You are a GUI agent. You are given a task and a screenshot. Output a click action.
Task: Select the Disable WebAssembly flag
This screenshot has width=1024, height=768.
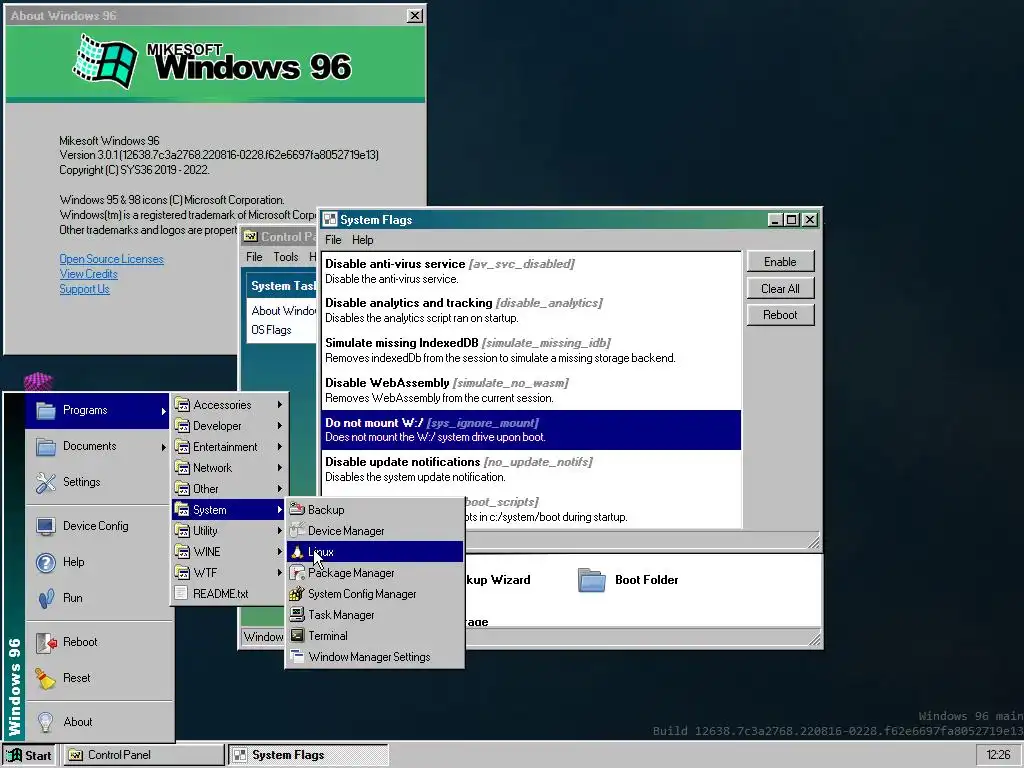(x=532, y=390)
